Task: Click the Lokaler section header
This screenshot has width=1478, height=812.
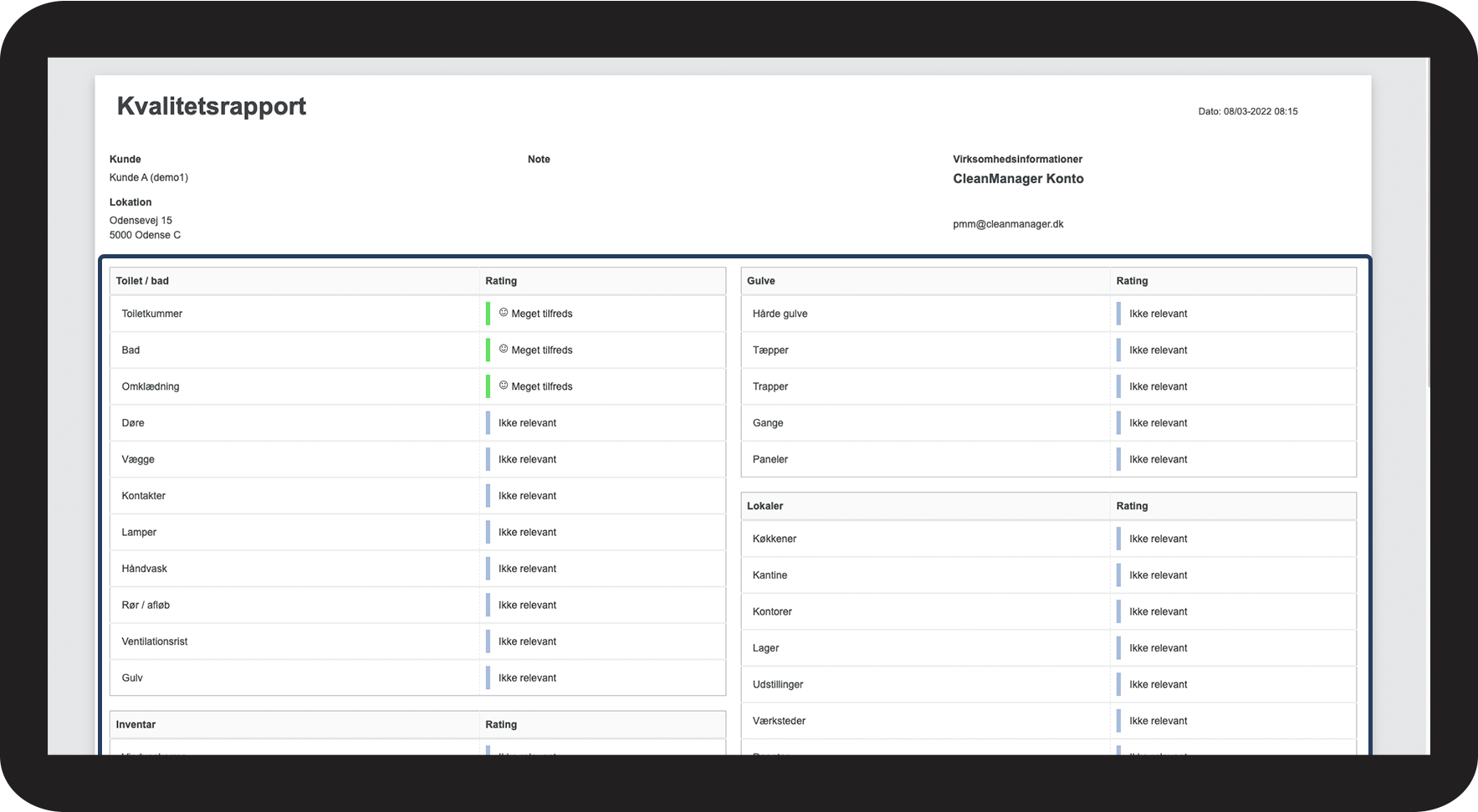Action: tap(765, 506)
